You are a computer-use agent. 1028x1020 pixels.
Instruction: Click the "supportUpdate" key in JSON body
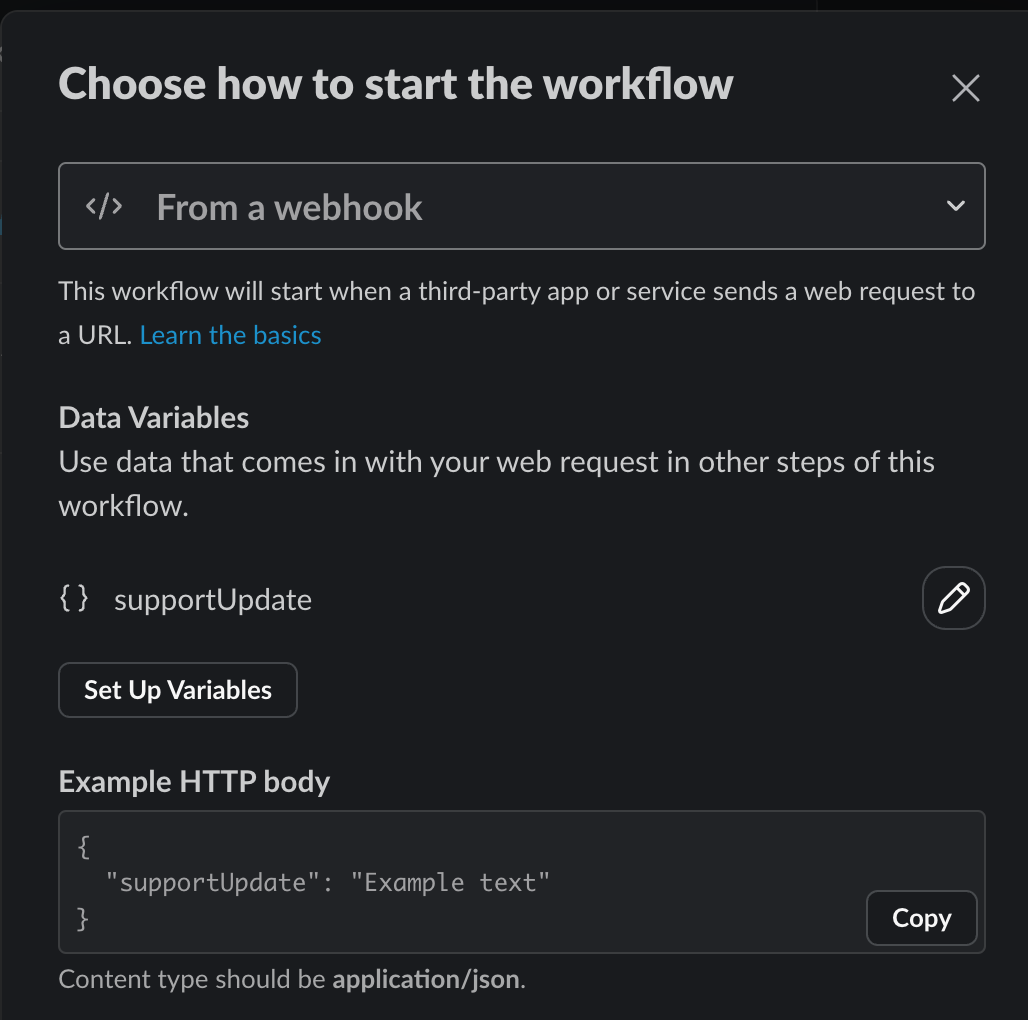(x=212, y=883)
